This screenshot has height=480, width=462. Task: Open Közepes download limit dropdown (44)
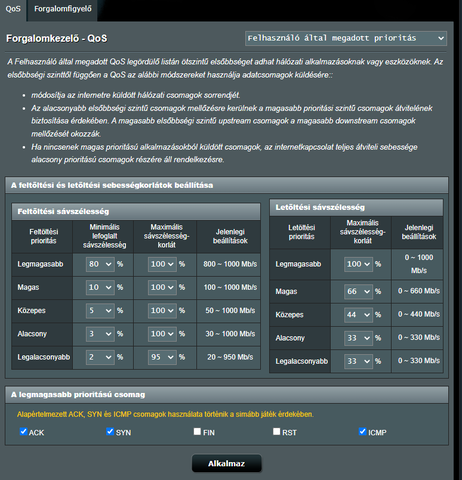tap(358, 315)
